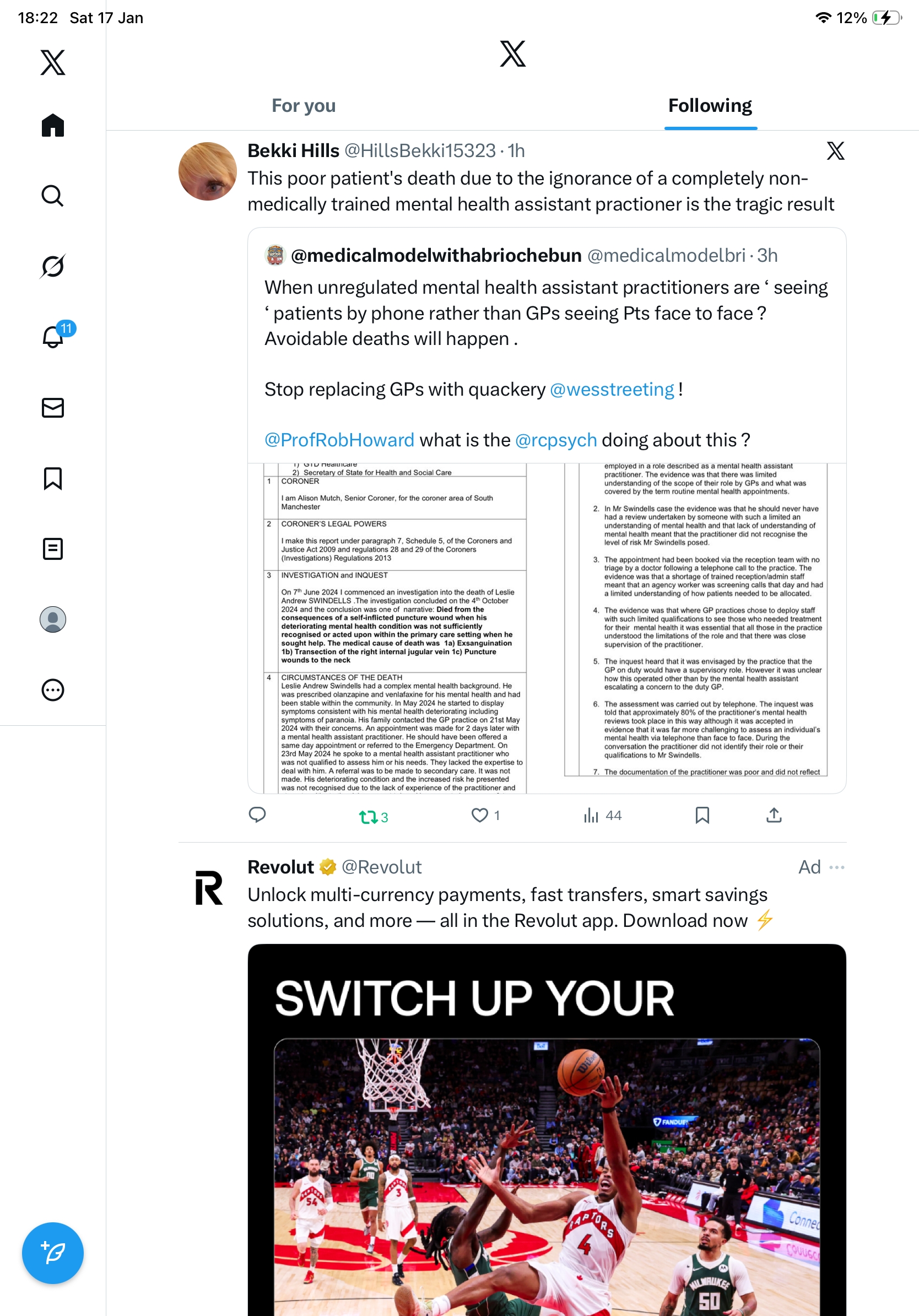
Task: Open the coroner report image
Action: point(547,628)
